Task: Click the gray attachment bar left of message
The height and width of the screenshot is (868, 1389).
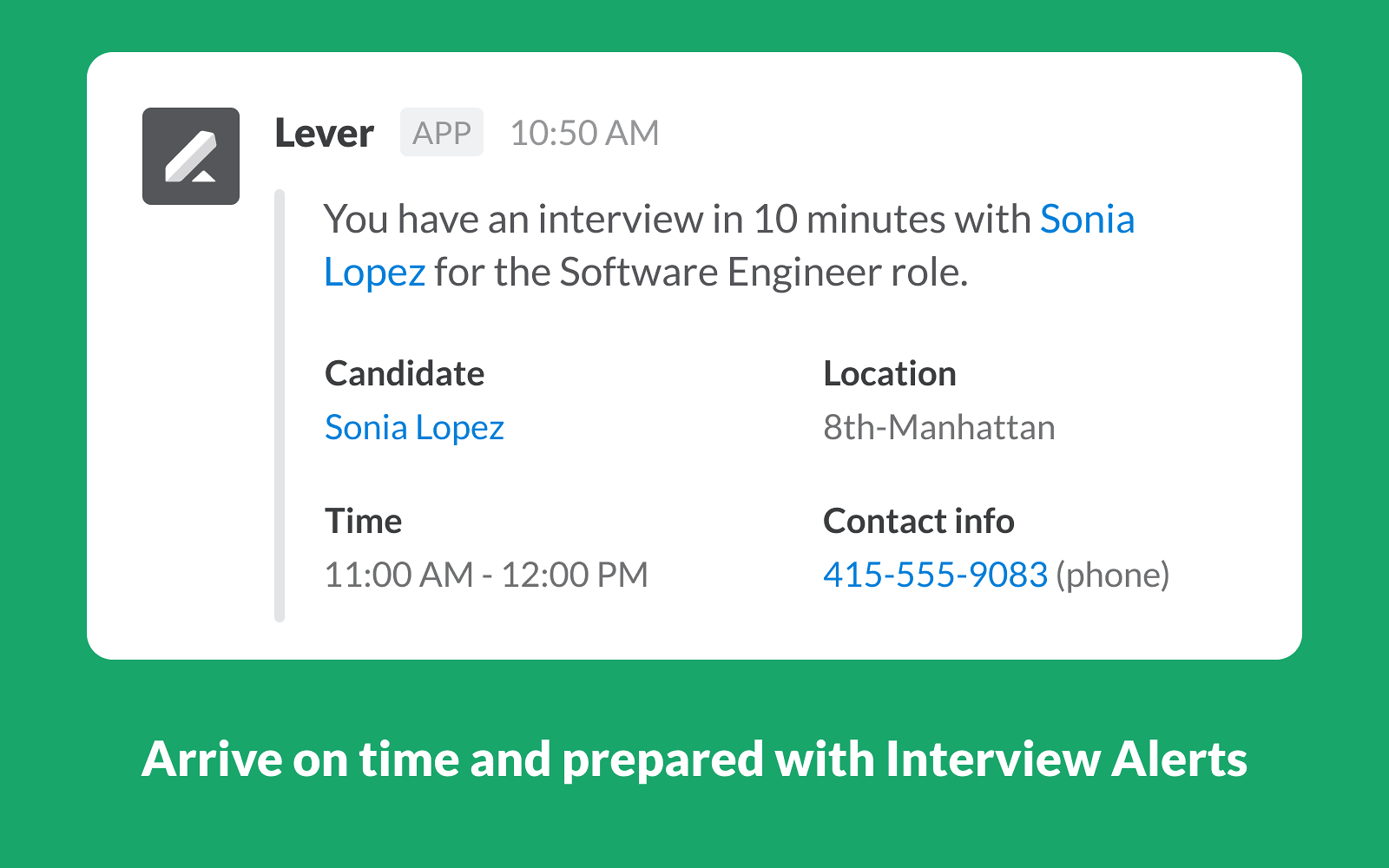Action: [280, 405]
